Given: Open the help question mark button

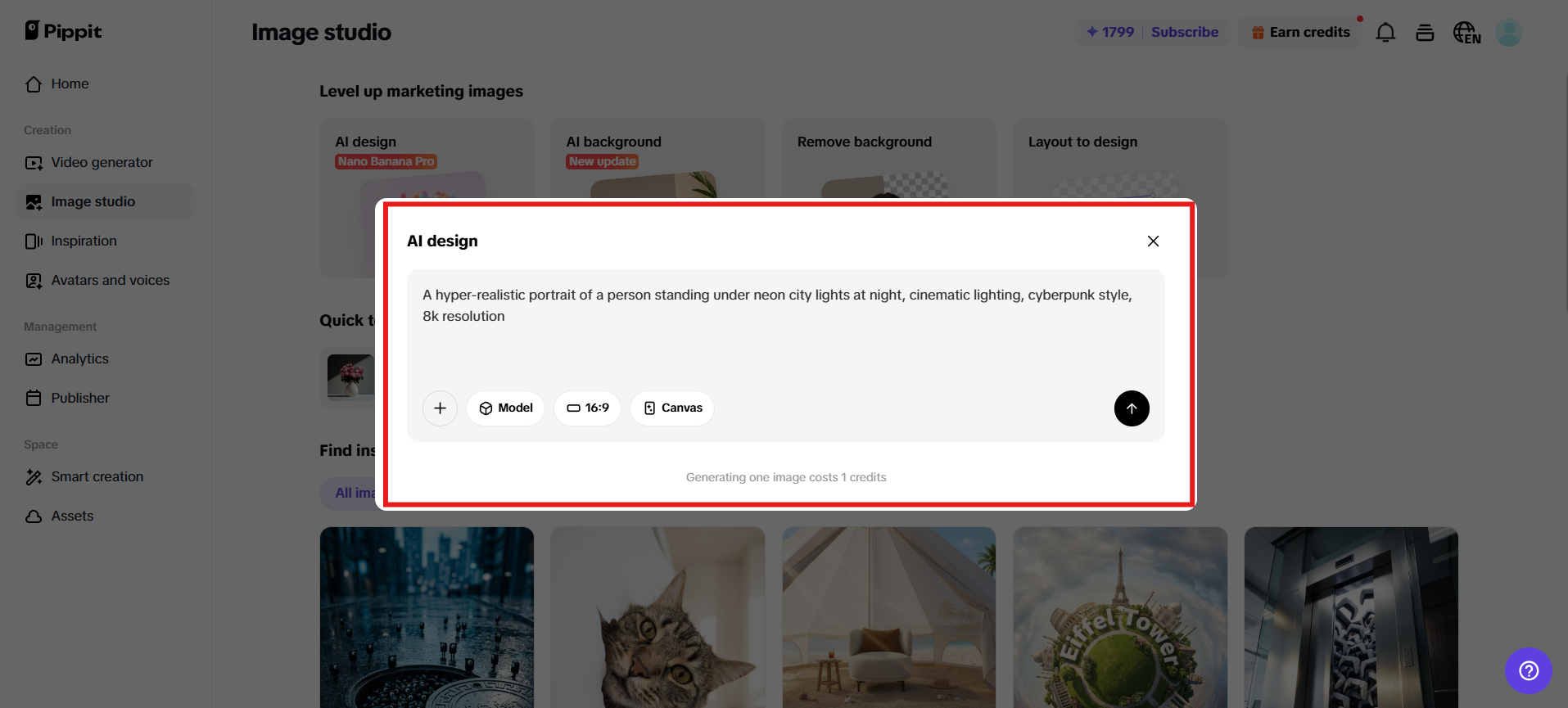Looking at the screenshot, I should coord(1528,671).
